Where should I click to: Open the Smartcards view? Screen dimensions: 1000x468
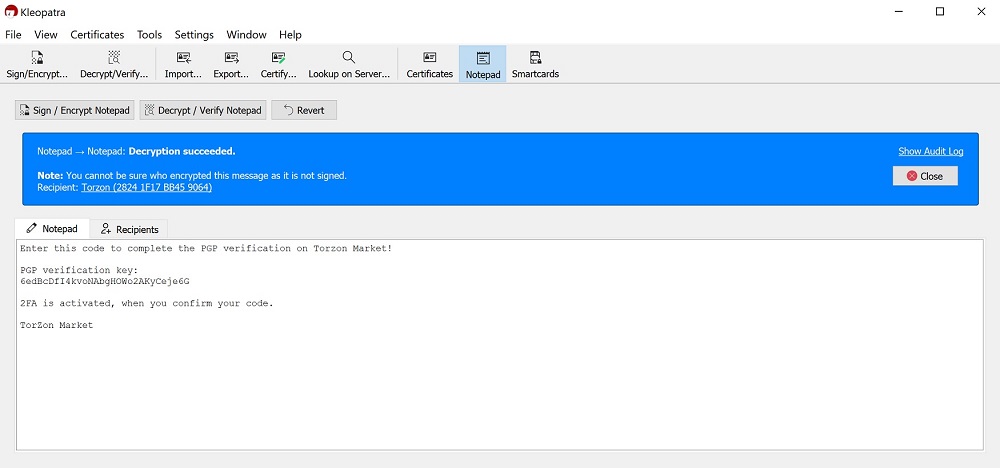pos(535,64)
